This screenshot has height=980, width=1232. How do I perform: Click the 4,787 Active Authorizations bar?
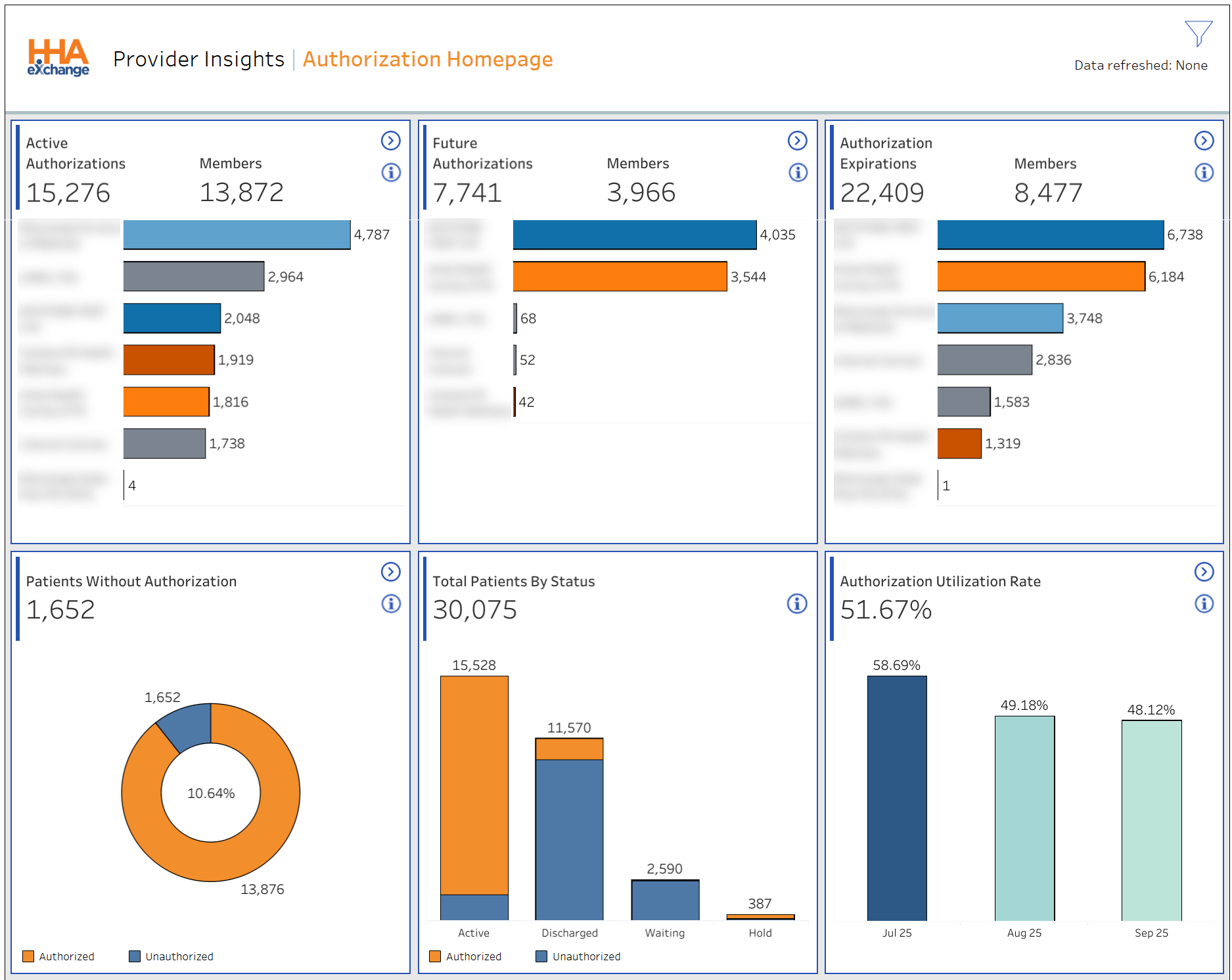point(237,235)
